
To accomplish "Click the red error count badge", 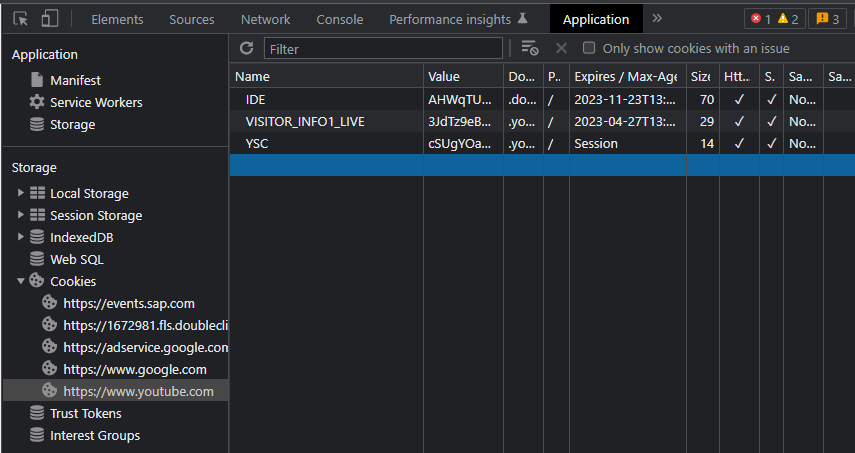I will [x=760, y=19].
